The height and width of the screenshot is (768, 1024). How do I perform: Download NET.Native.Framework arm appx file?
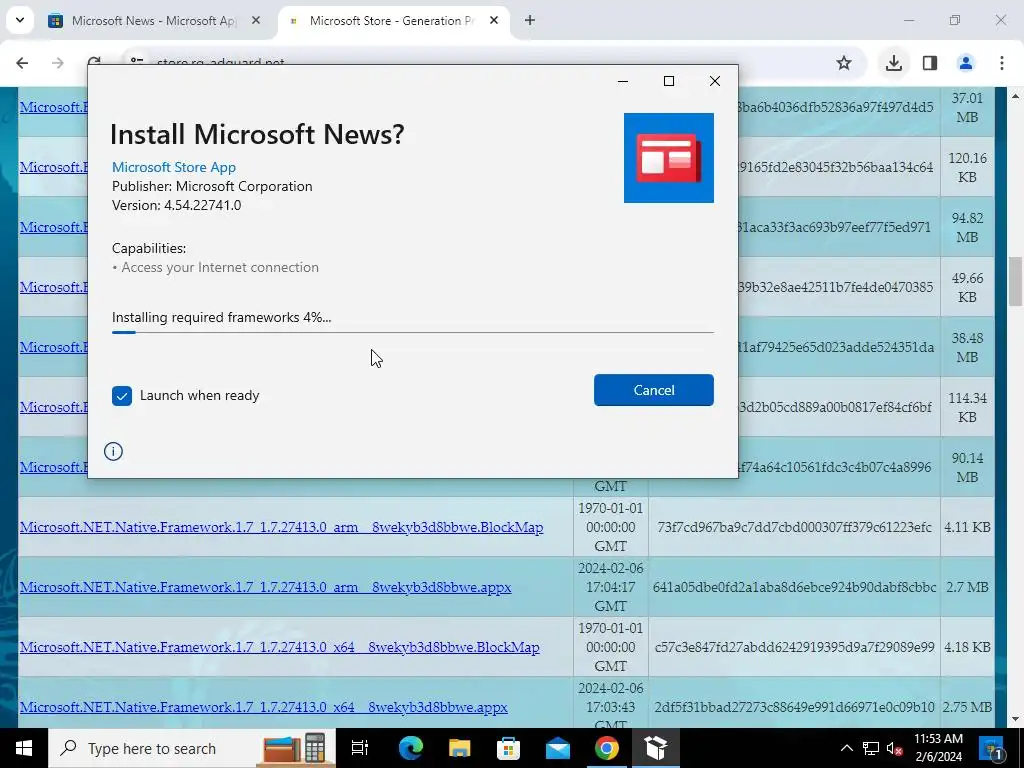[x=265, y=587]
